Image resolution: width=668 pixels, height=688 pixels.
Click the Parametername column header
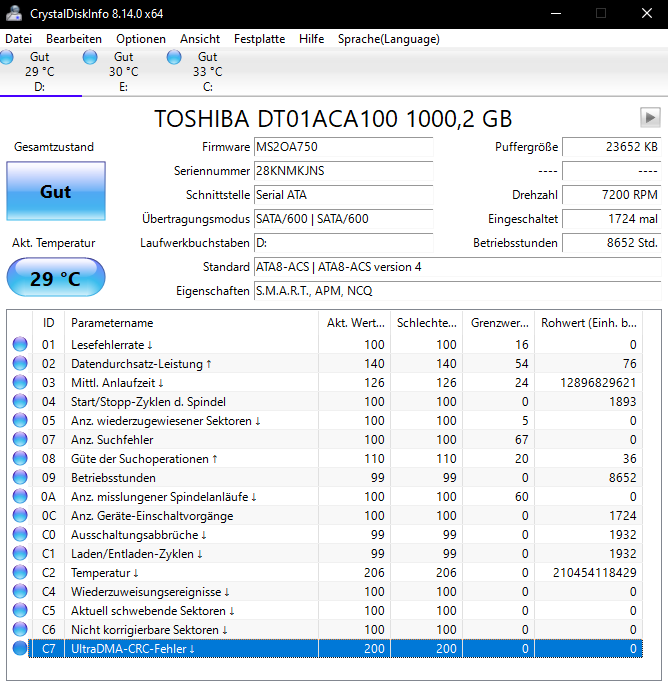(191, 323)
